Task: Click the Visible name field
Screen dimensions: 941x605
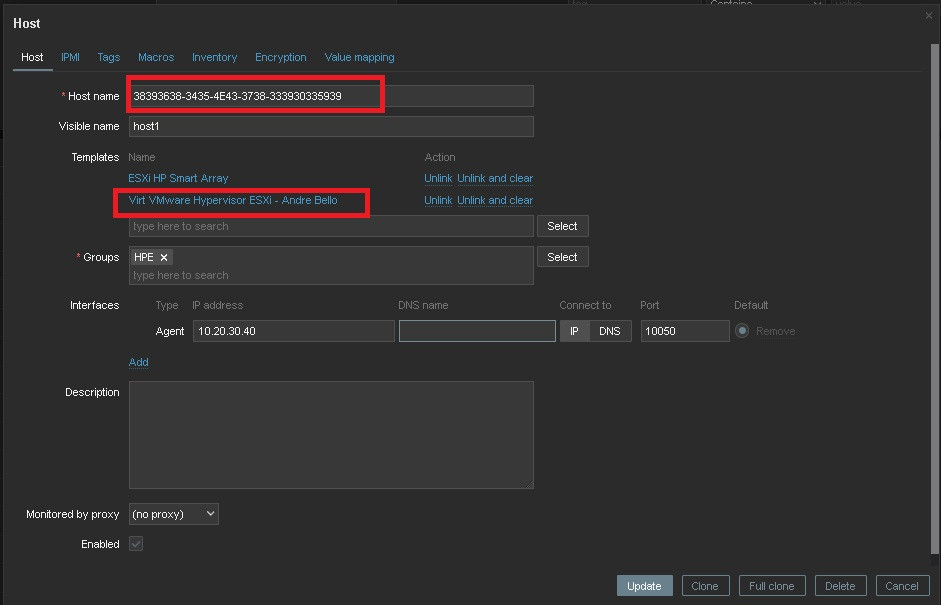Action: (331, 126)
